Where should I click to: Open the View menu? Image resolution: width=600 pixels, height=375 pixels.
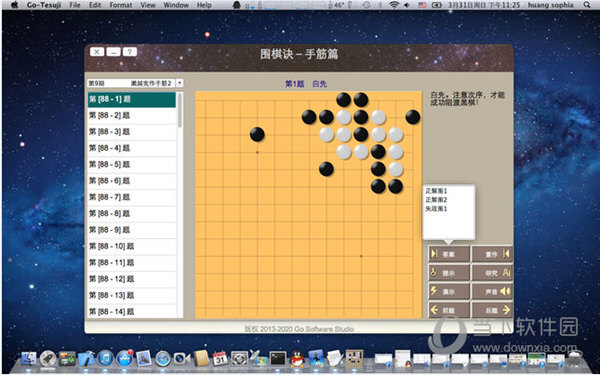148,5
